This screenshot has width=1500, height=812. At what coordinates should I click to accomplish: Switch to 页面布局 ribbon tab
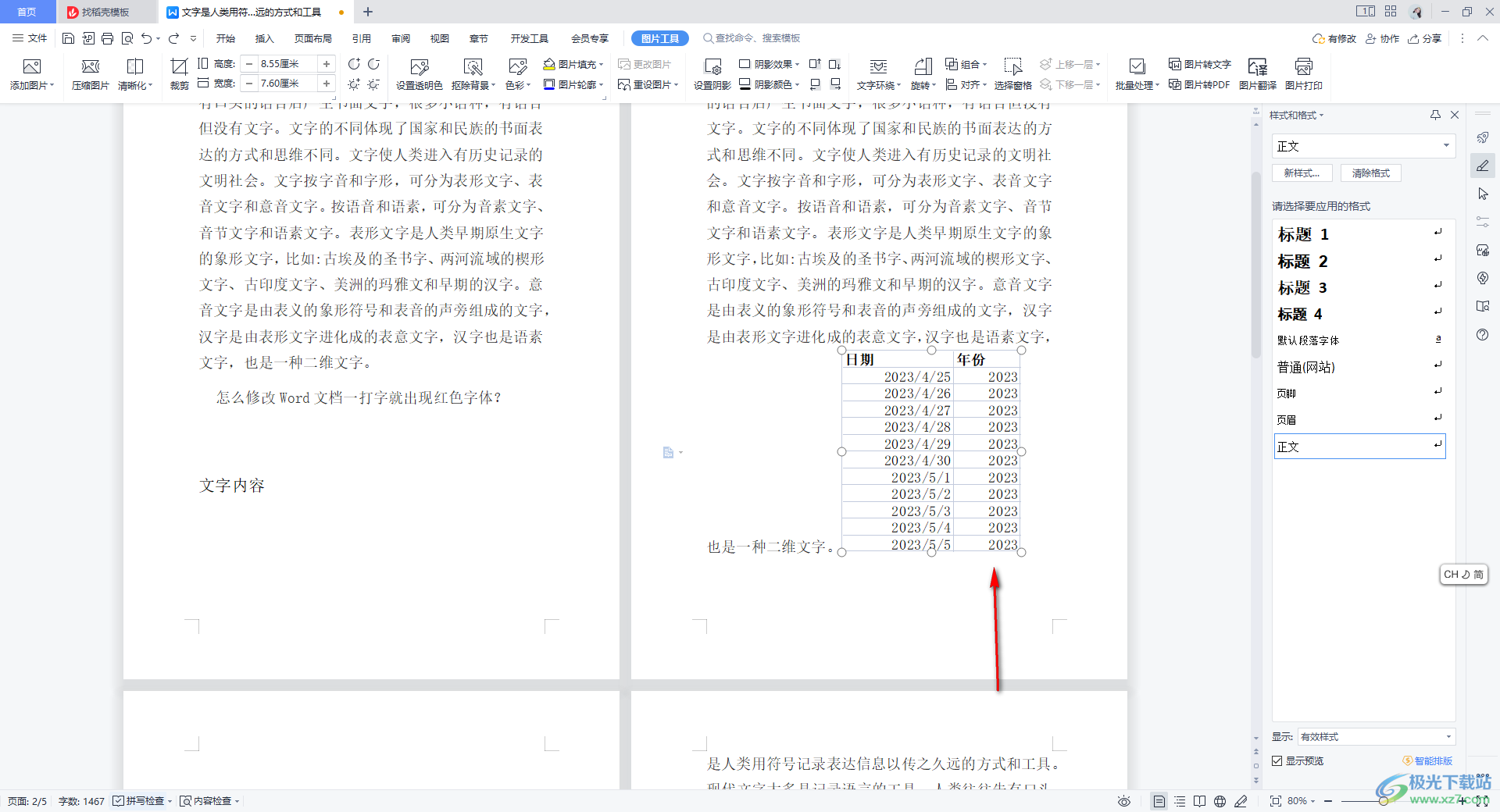click(313, 38)
